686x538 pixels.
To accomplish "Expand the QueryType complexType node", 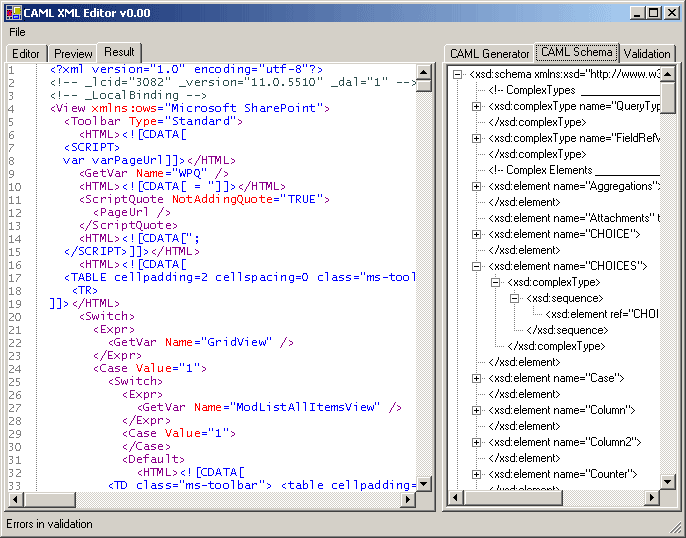I will (476, 106).
